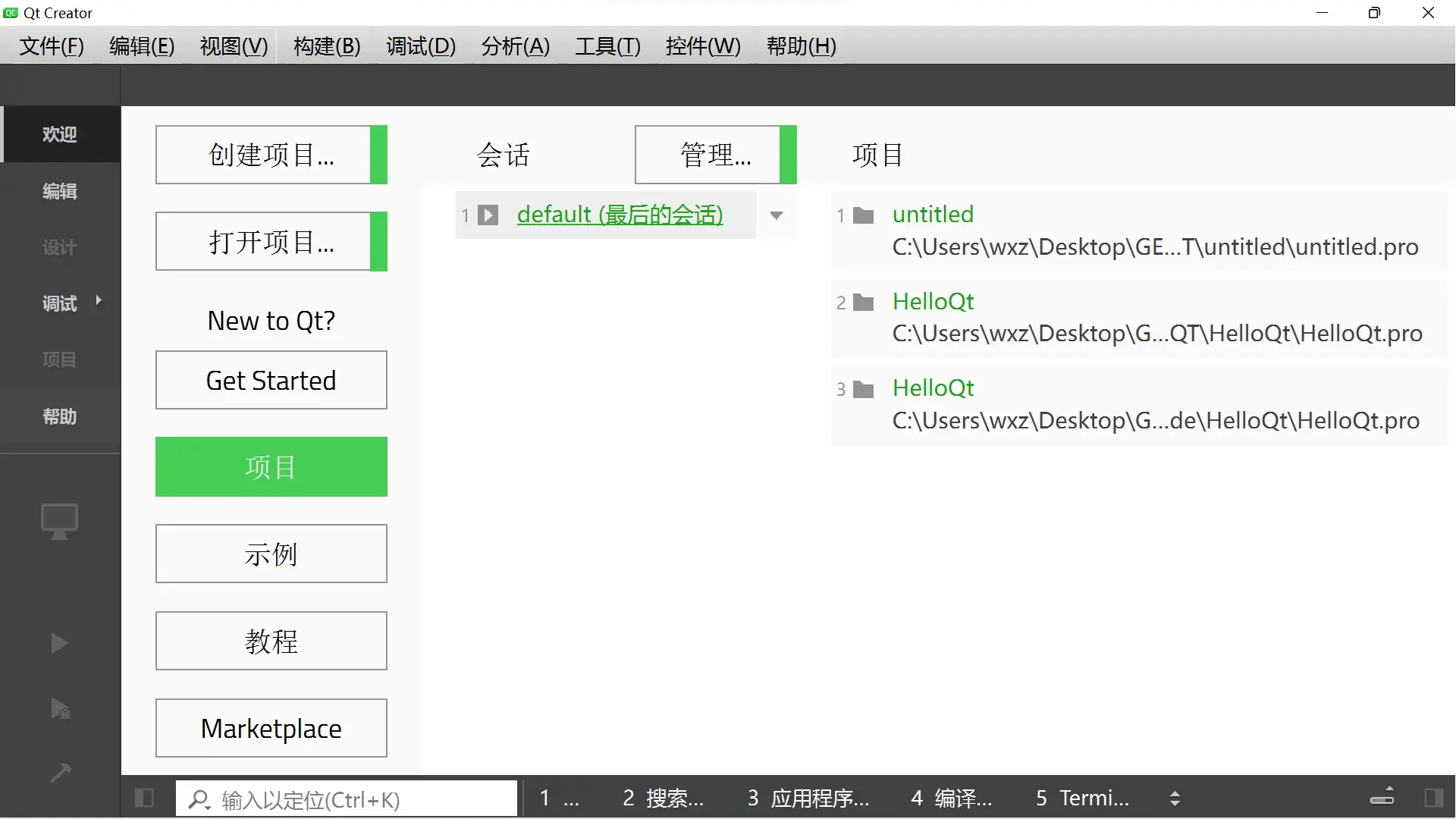Switch to the Design (设计) mode
The width and height of the screenshot is (1456, 819).
[x=60, y=247]
